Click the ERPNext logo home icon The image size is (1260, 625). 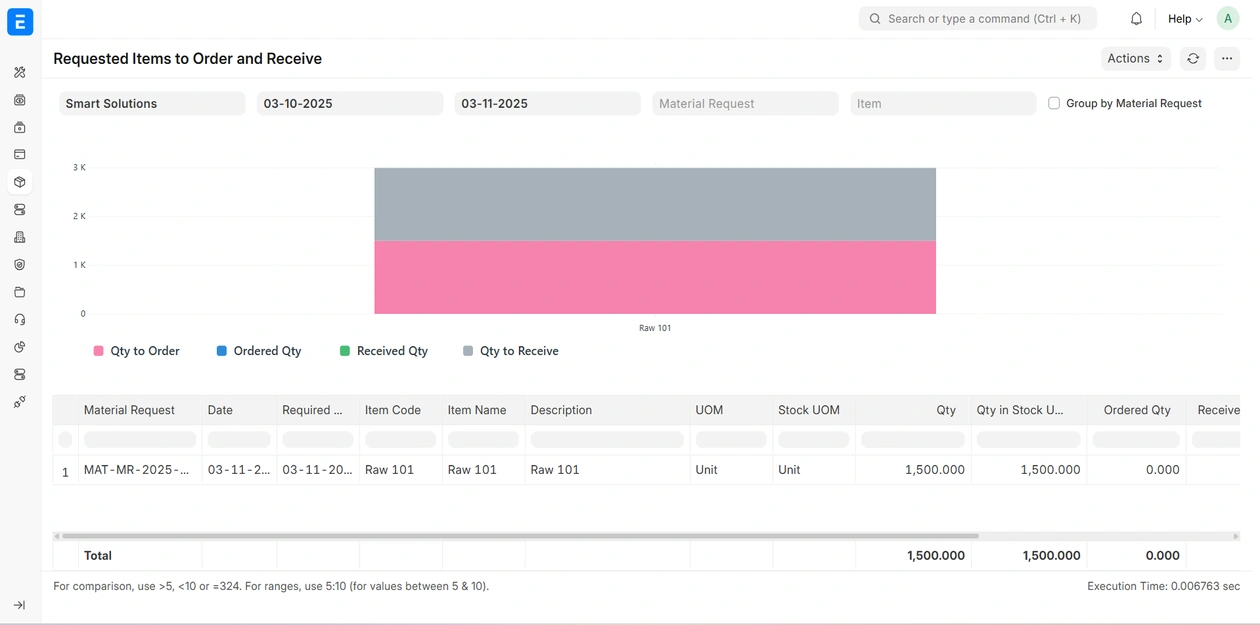(x=20, y=21)
